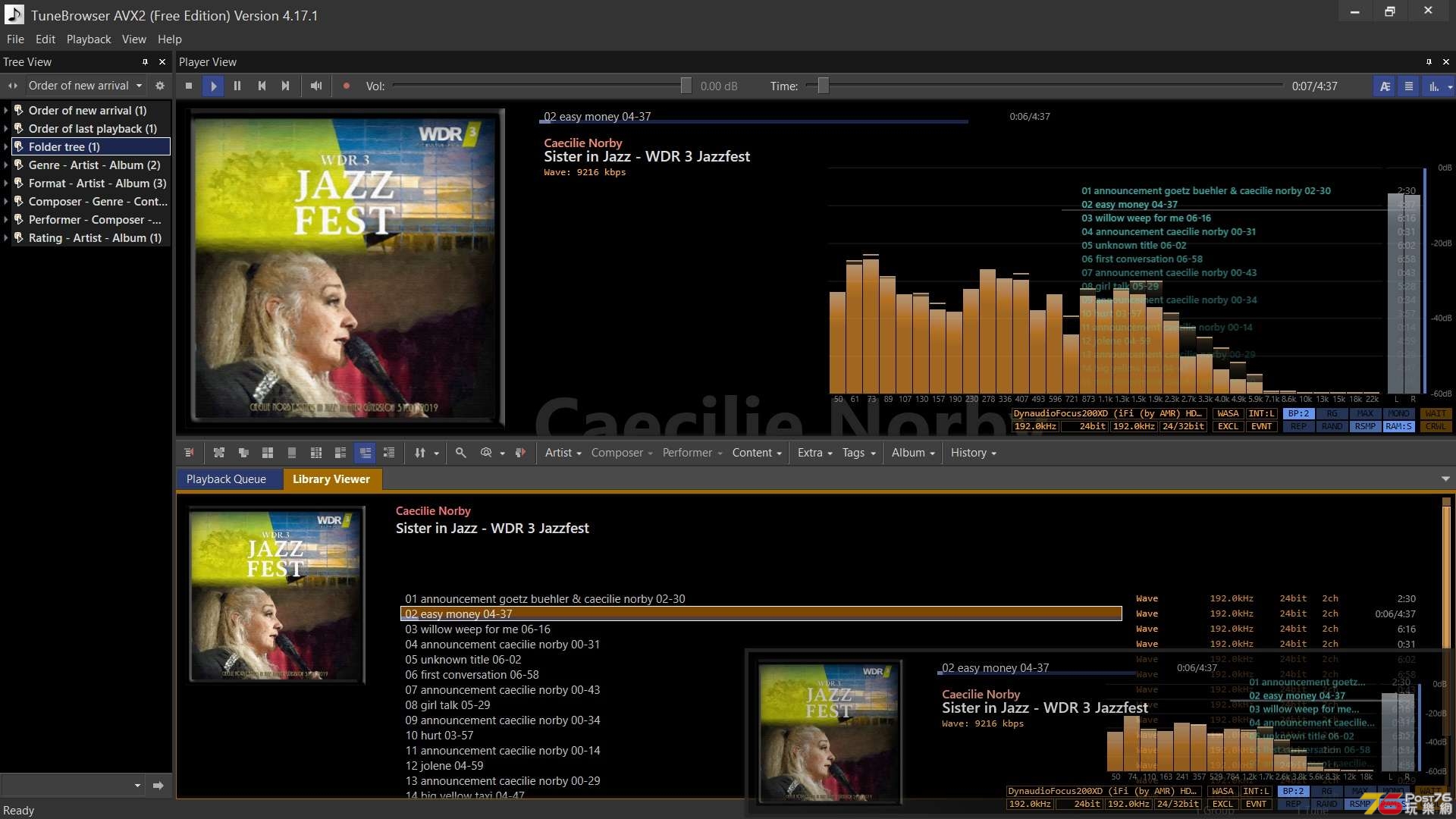The image size is (1456, 819).
Task: Open the Extra dropdown
Action: click(814, 453)
